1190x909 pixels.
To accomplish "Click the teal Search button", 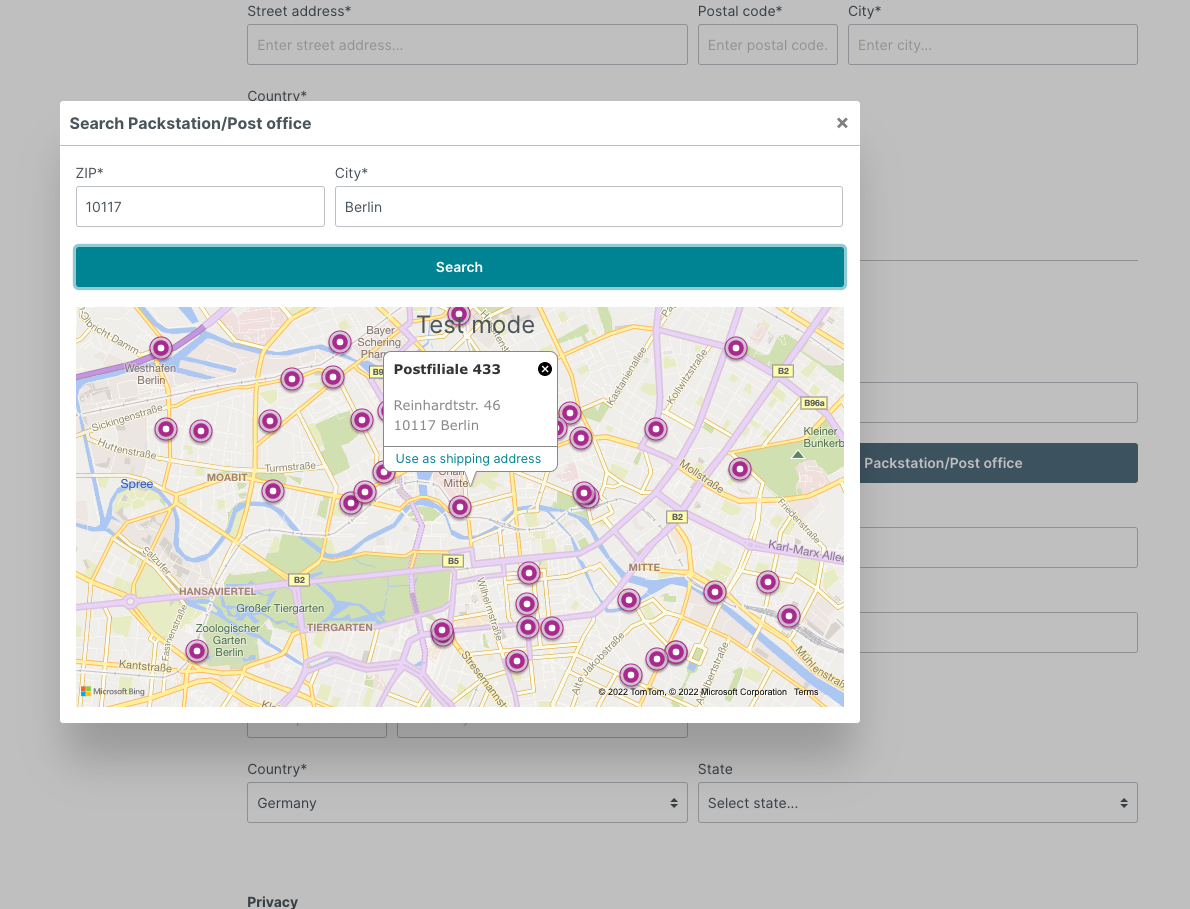I will tap(460, 267).
